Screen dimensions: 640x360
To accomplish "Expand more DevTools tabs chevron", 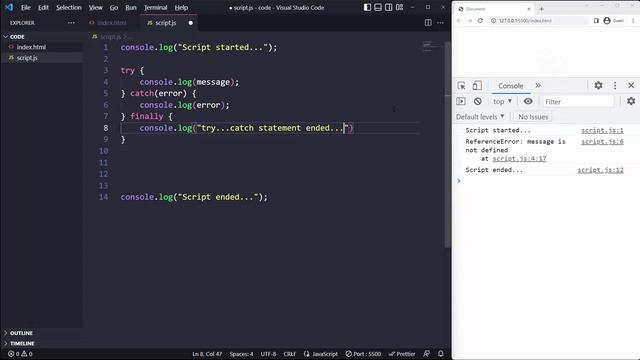I will click(538, 85).
